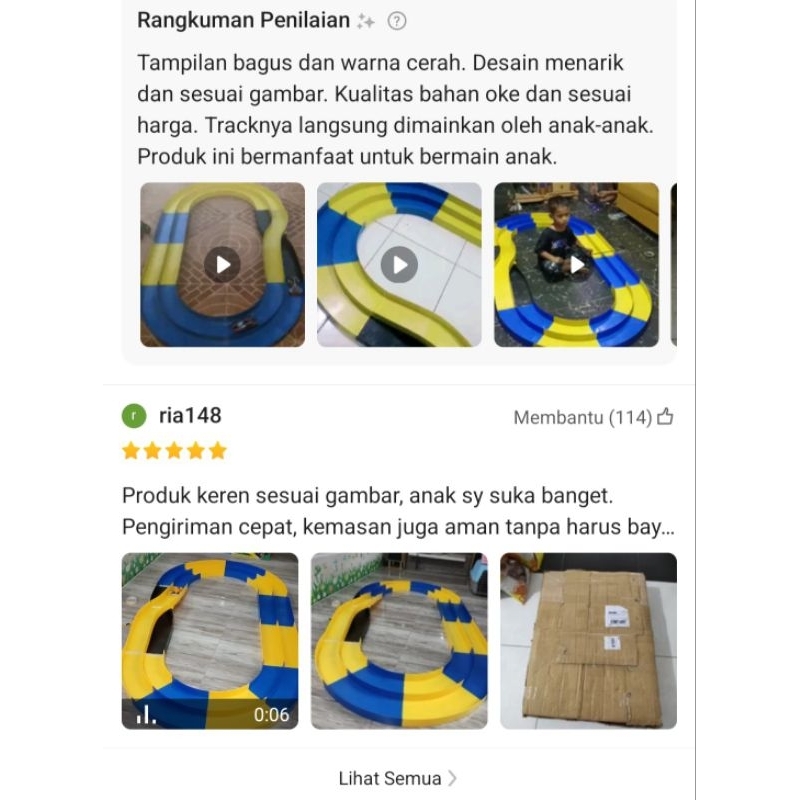Click the help question mark icon
This screenshot has width=800, height=800.
coord(396,21)
